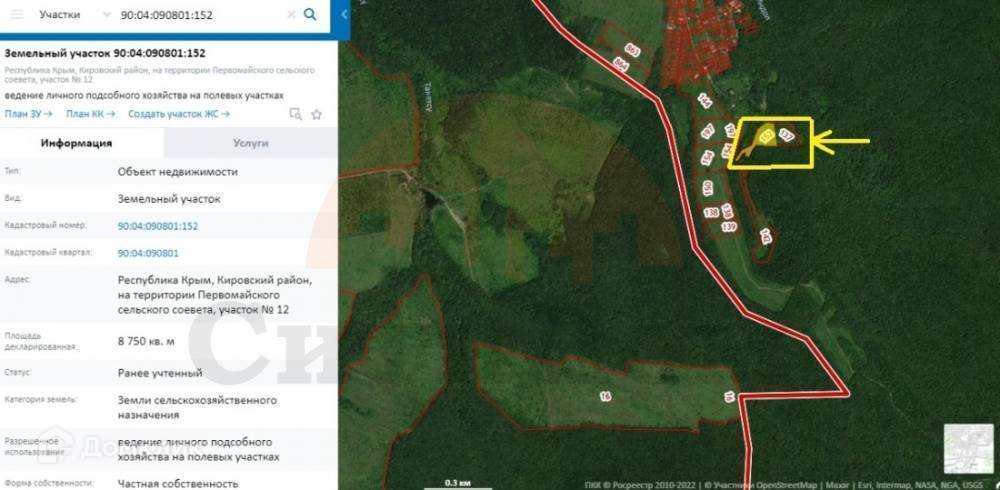The width and height of the screenshot is (1000, 490).
Task: Clear the search field with the X
Action: [x=291, y=15]
